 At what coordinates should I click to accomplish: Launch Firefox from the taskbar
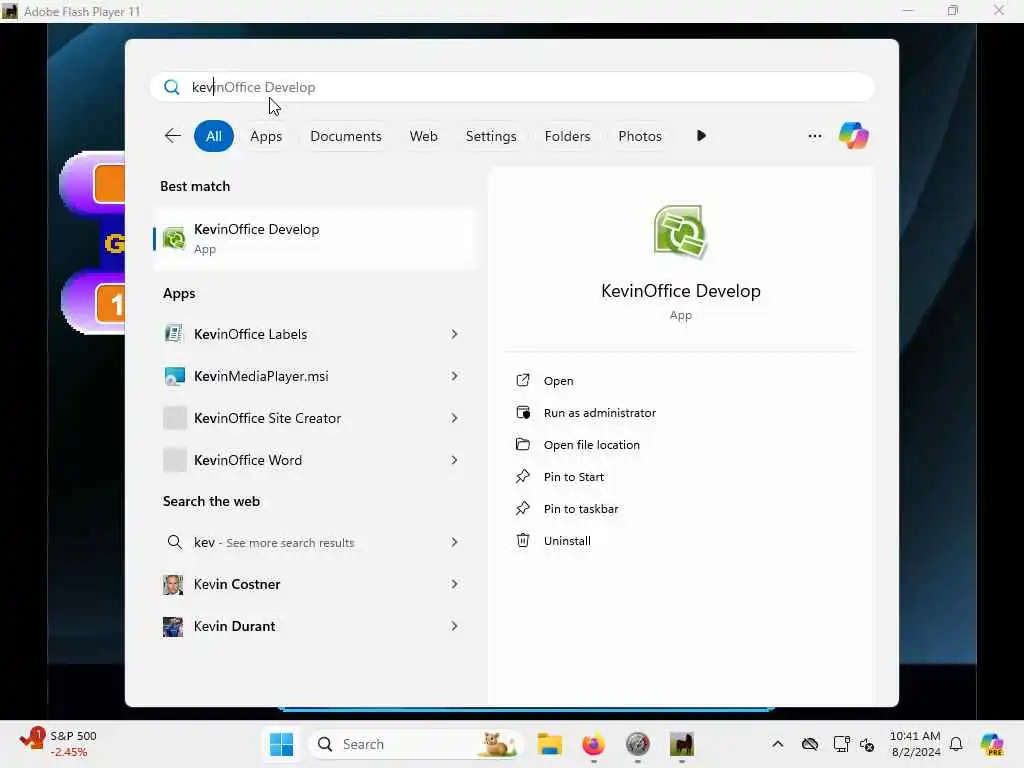click(x=594, y=744)
